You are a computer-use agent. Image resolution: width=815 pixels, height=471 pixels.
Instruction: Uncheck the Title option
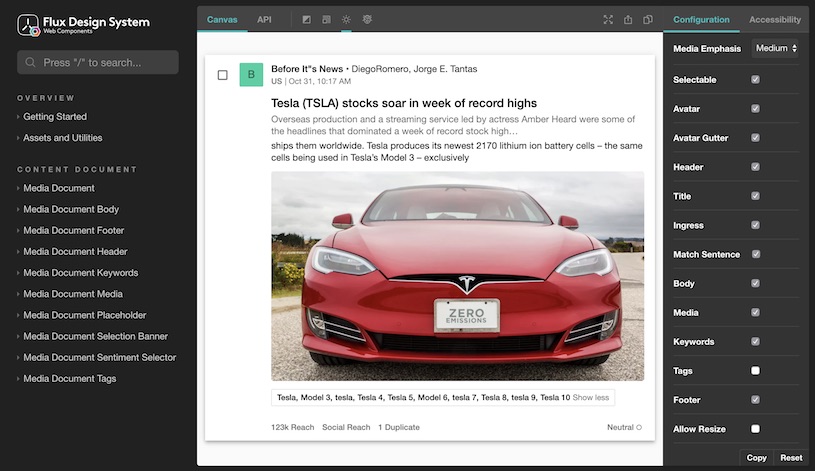(x=755, y=196)
